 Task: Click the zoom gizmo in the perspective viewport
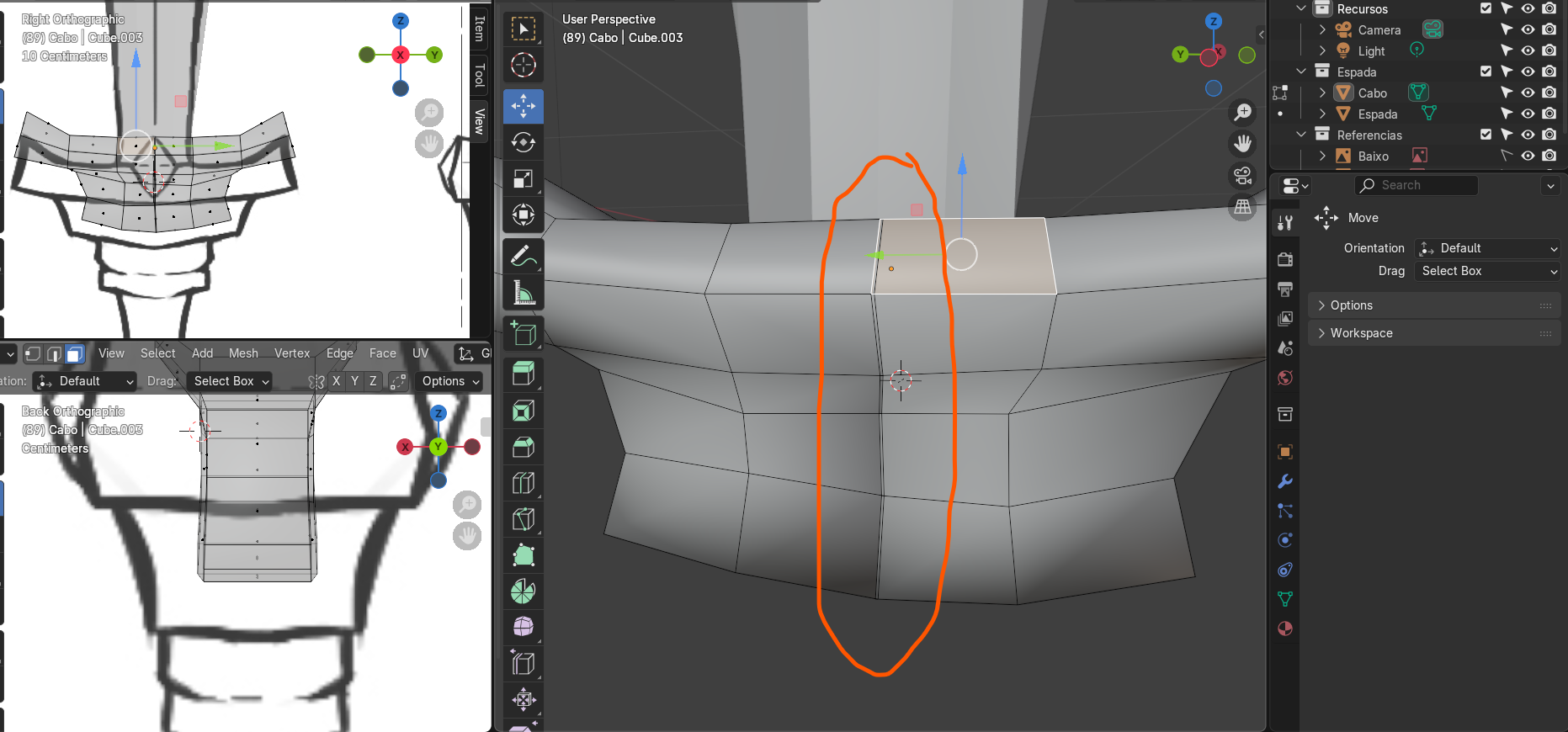1242,112
